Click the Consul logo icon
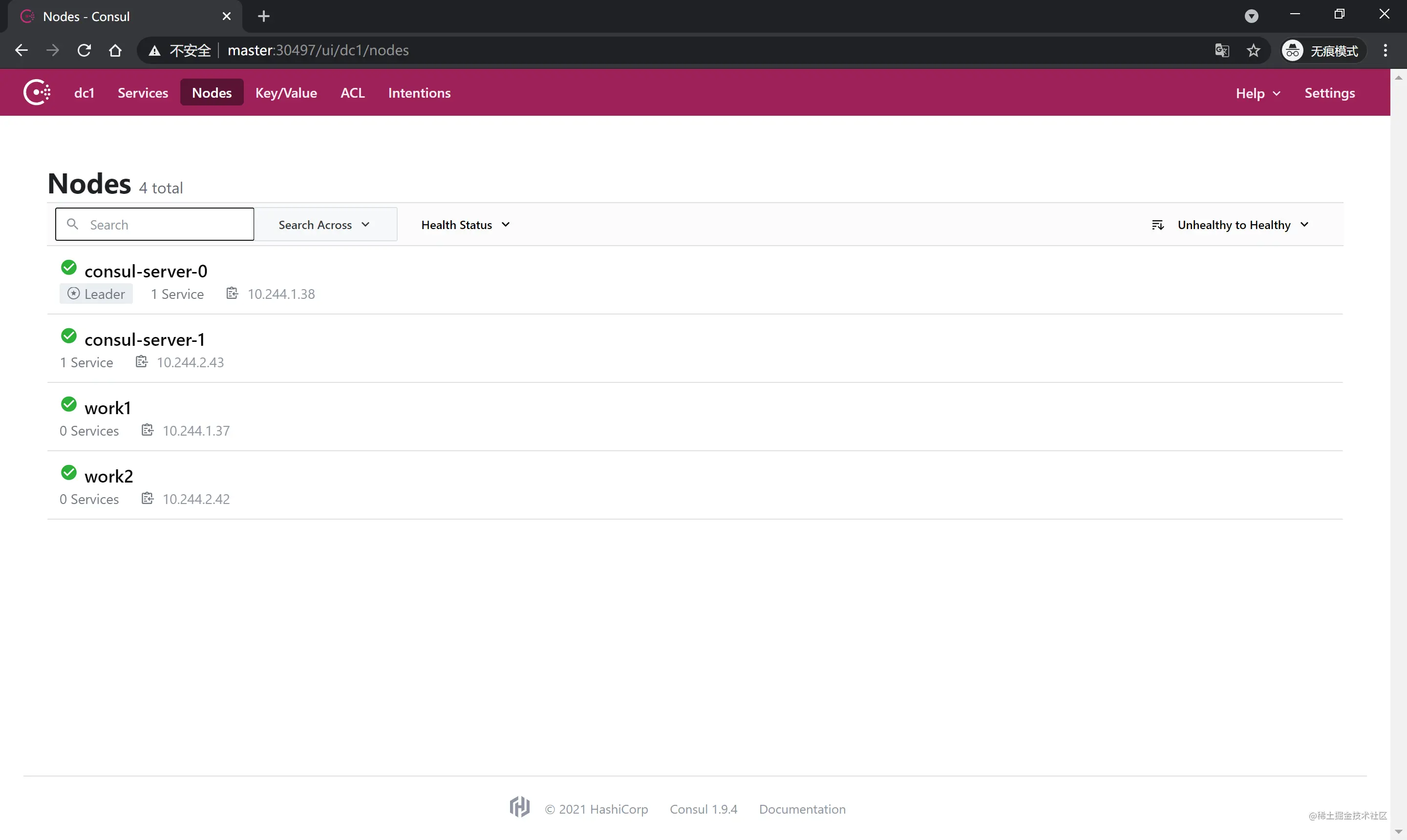 [37, 92]
